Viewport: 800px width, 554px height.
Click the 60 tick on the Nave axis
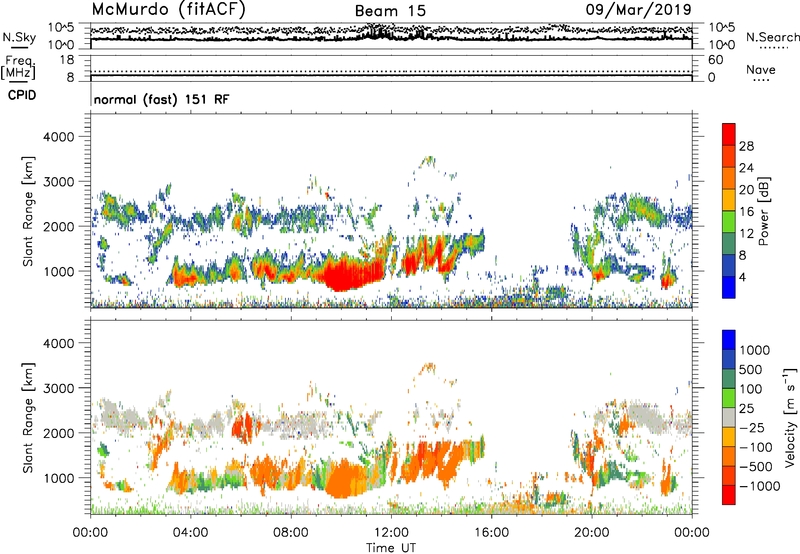point(715,60)
